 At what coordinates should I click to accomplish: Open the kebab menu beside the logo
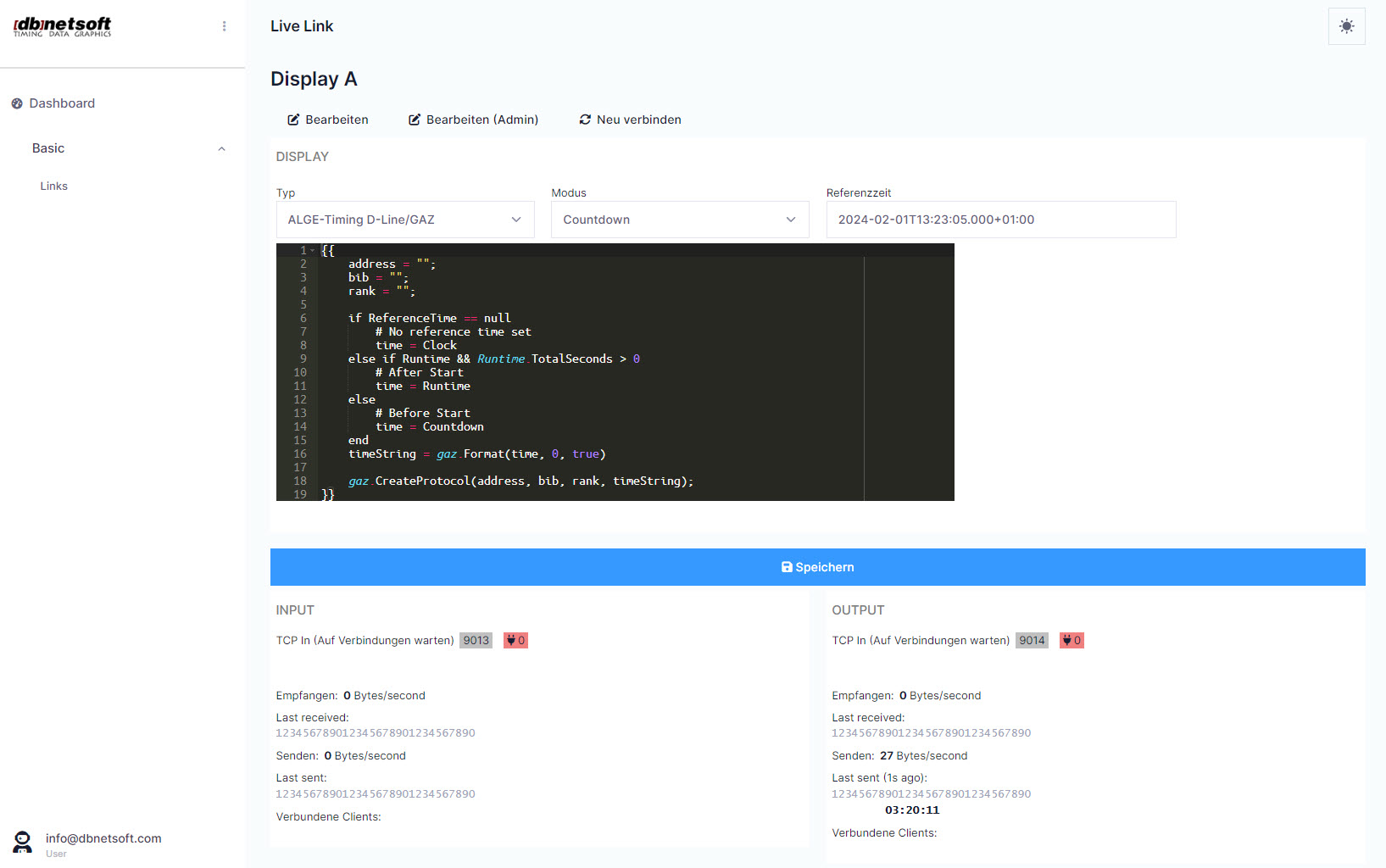click(224, 25)
